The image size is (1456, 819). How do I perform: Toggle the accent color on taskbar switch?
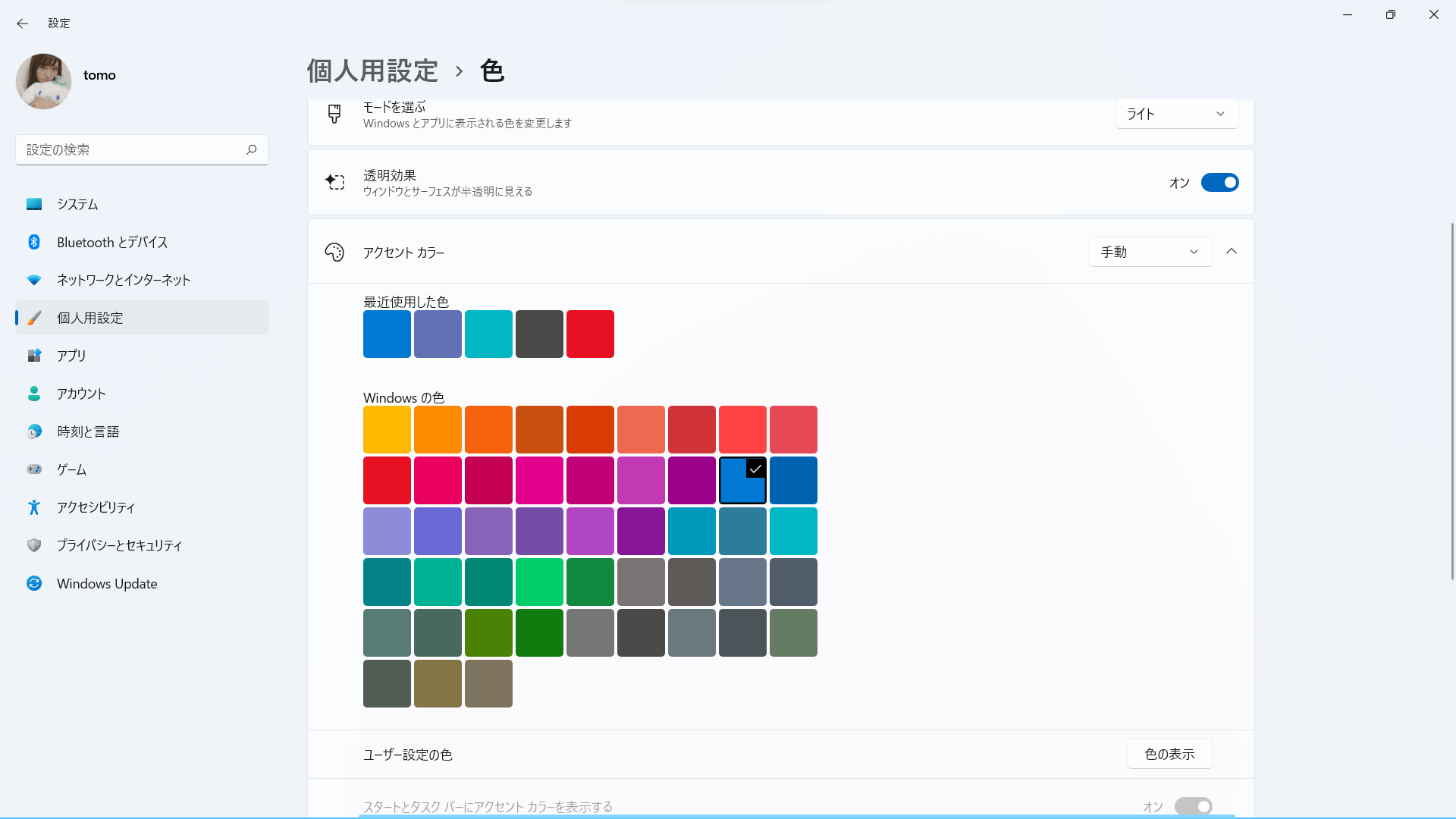coord(1193,806)
